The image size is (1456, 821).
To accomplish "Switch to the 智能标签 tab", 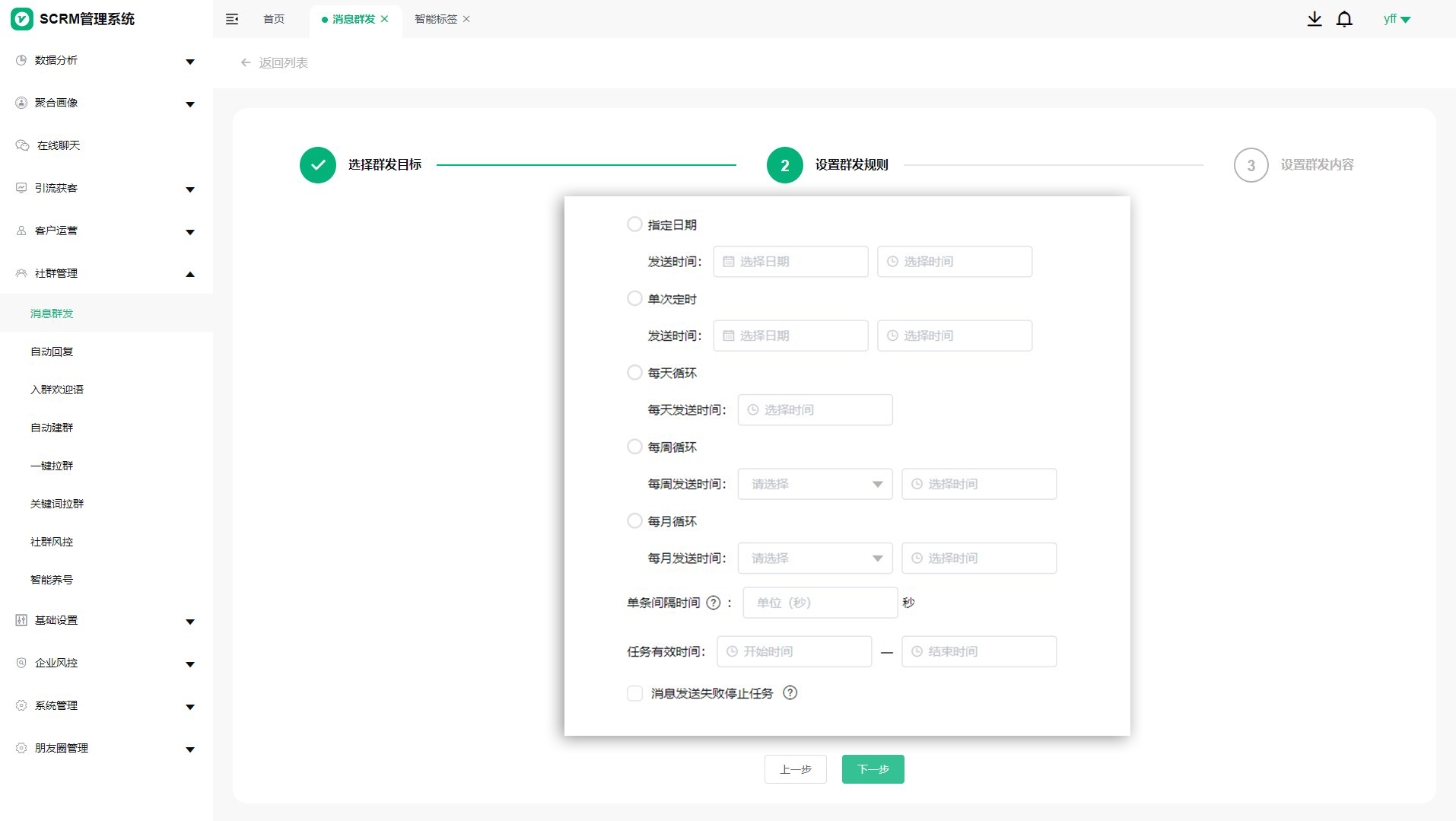I will coord(436,19).
